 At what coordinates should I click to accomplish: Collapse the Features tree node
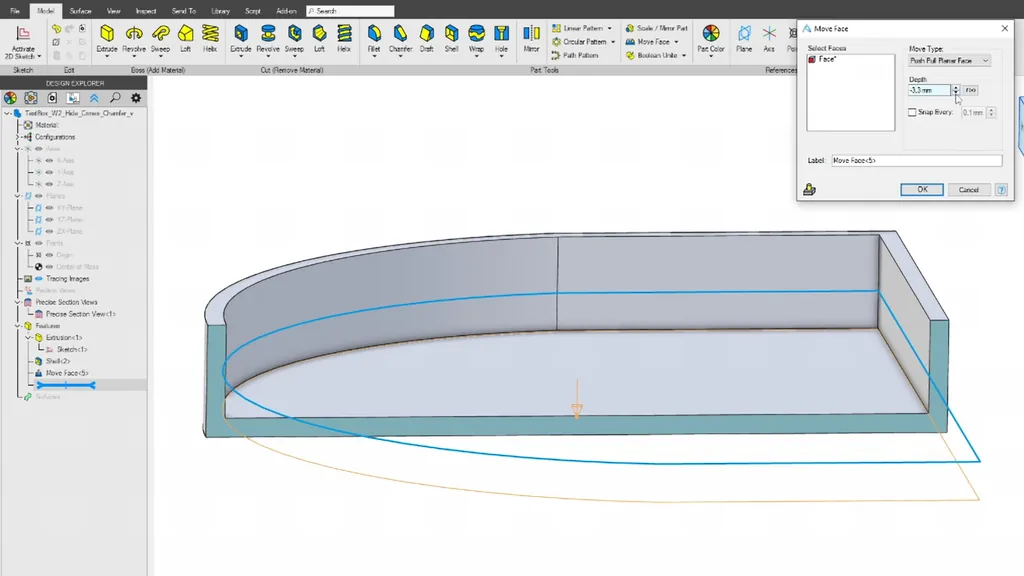click(x=18, y=326)
